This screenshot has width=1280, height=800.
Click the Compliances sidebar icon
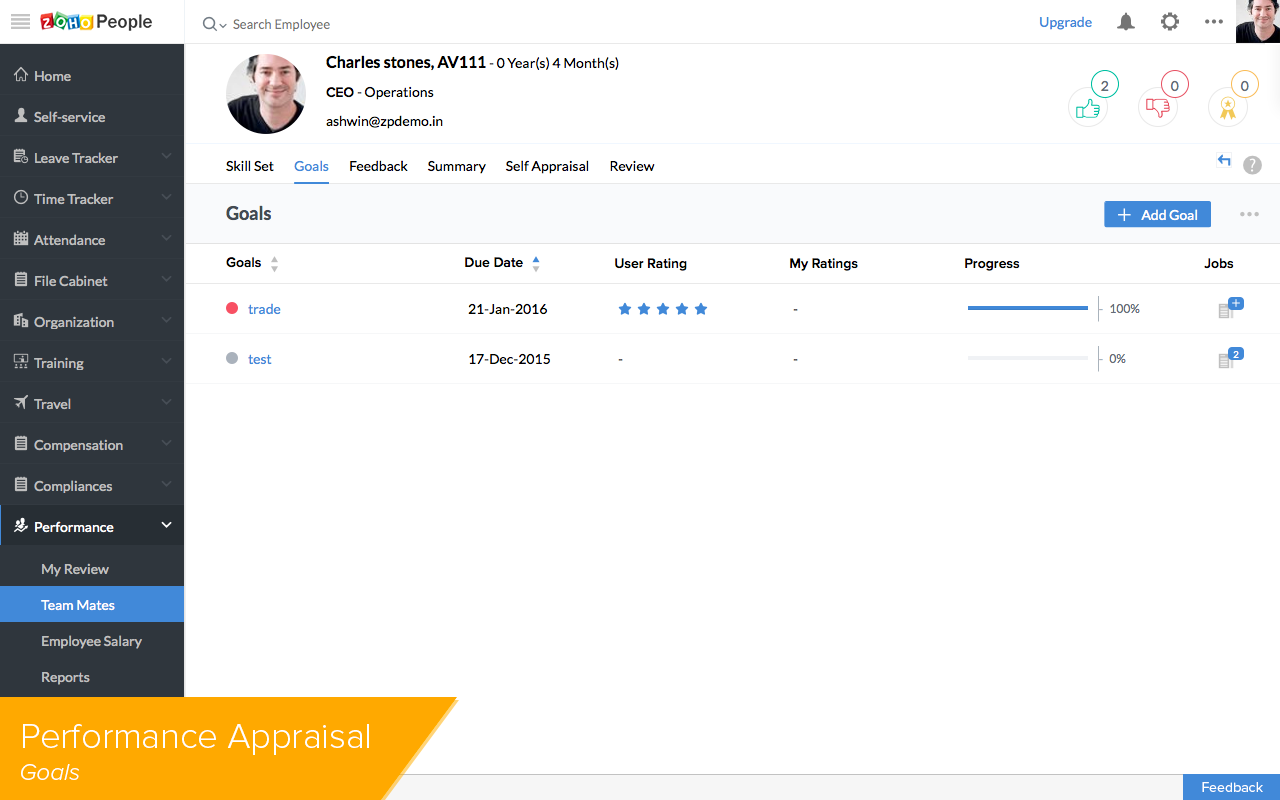[x=21, y=485]
